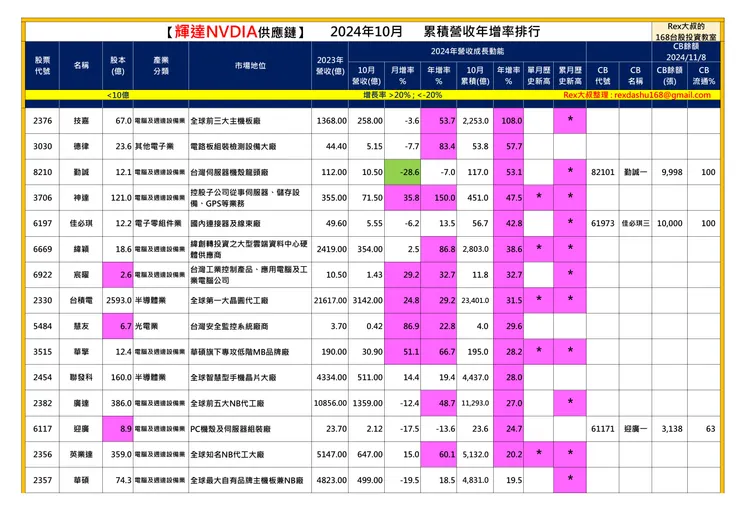Click cumulative annual rate 19.5

coord(509,480)
